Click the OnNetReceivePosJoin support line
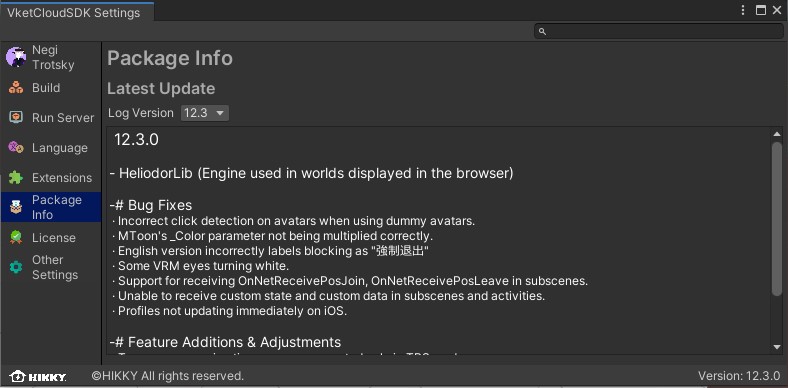788x388 pixels. click(350, 281)
